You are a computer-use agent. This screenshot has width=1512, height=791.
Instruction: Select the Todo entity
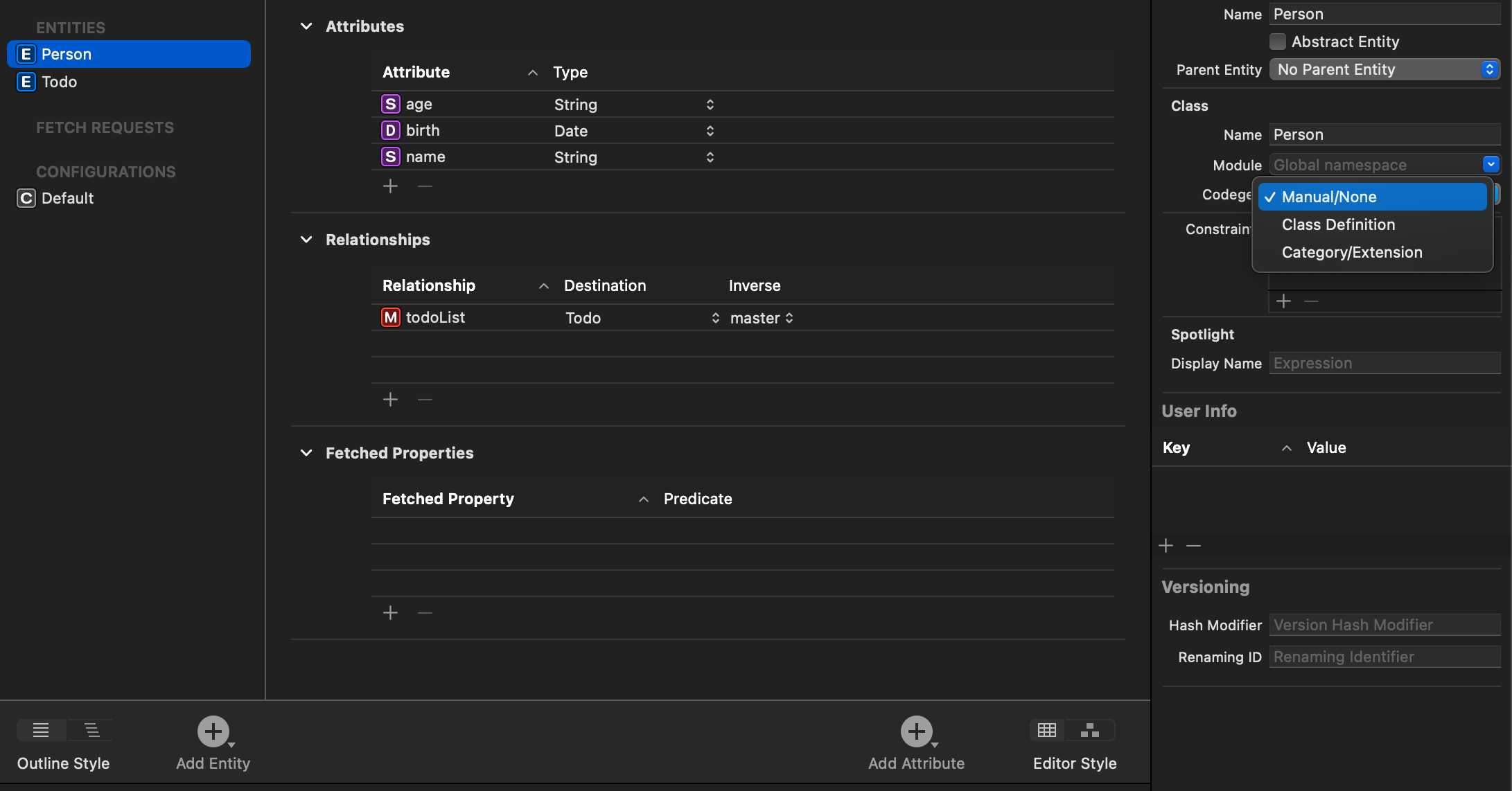click(x=59, y=82)
